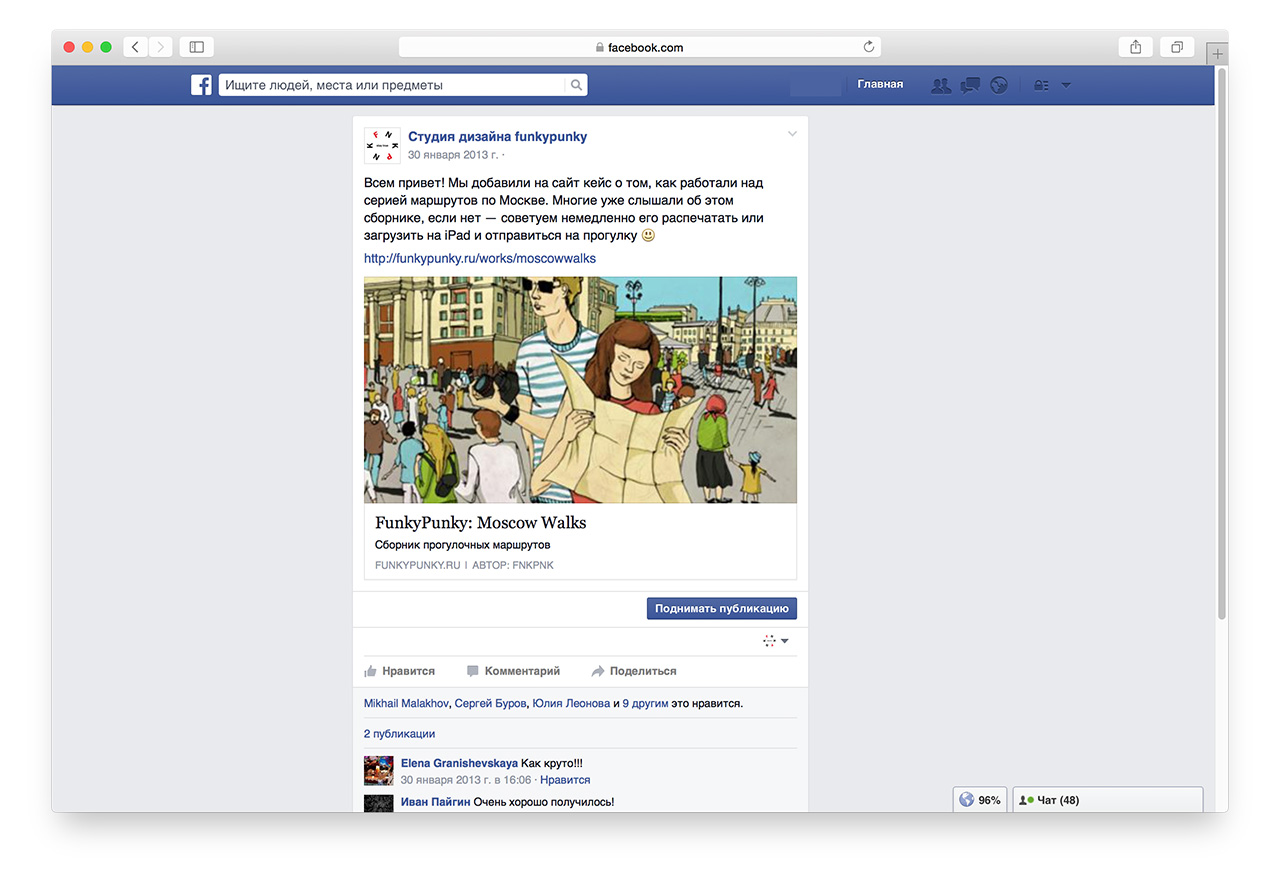Viewport: 1280px width, 886px height.
Task: Click the Нравится action on the post
Action: pos(400,671)
